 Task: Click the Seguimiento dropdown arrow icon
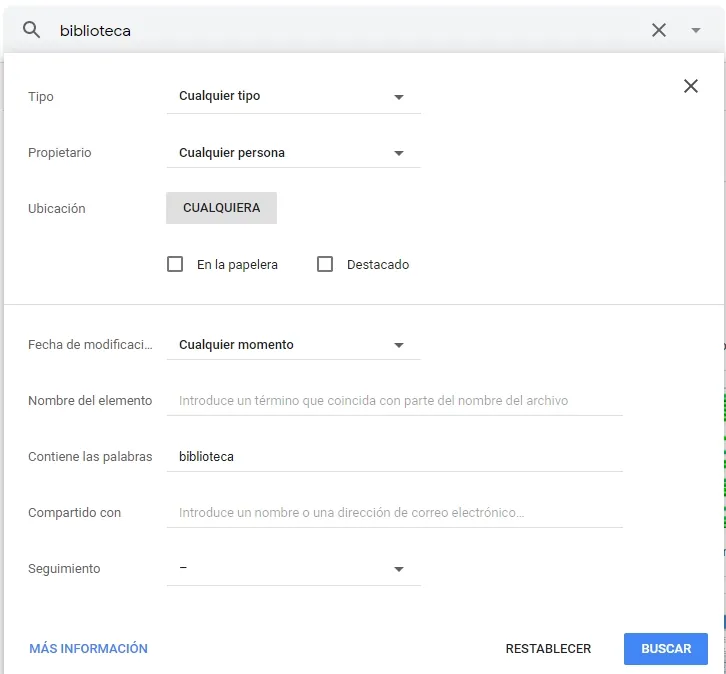click(x=399, y=569)
